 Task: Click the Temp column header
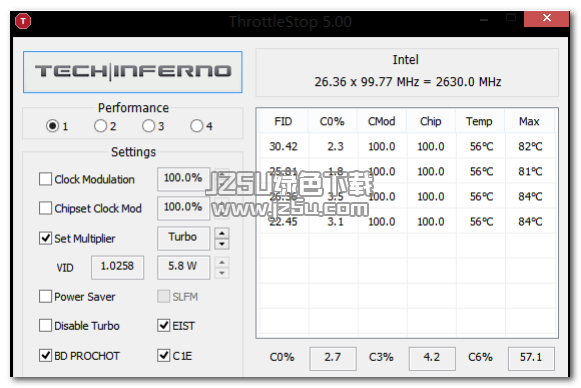click(x=479, y=121)
